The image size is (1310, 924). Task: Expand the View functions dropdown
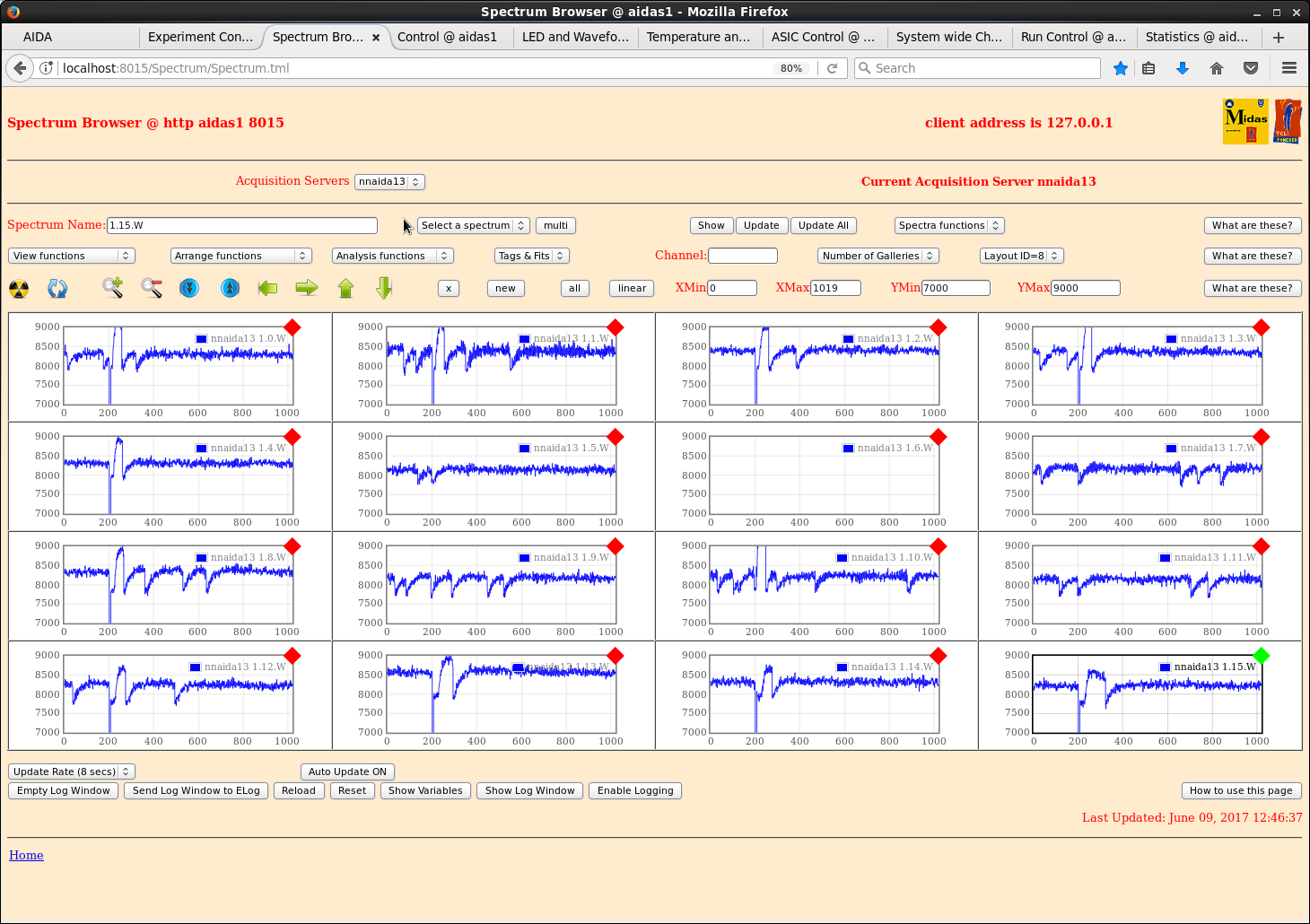72,256
